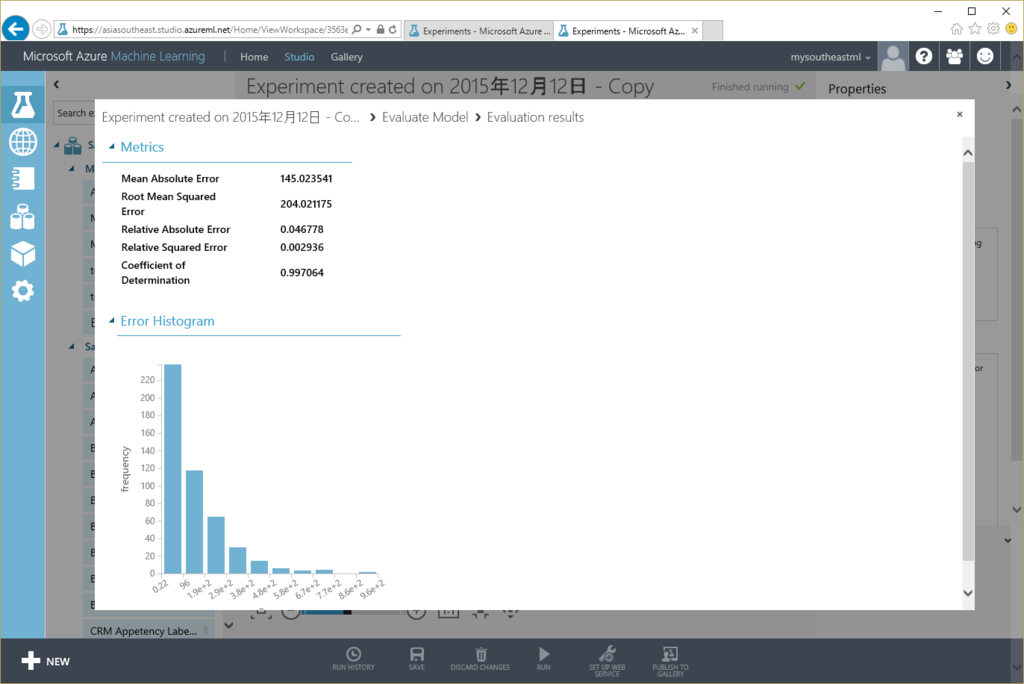Click the Coefficient of Determination value
The height and width of the screenshot is (684, 1024).
click(x=302, y=272)
